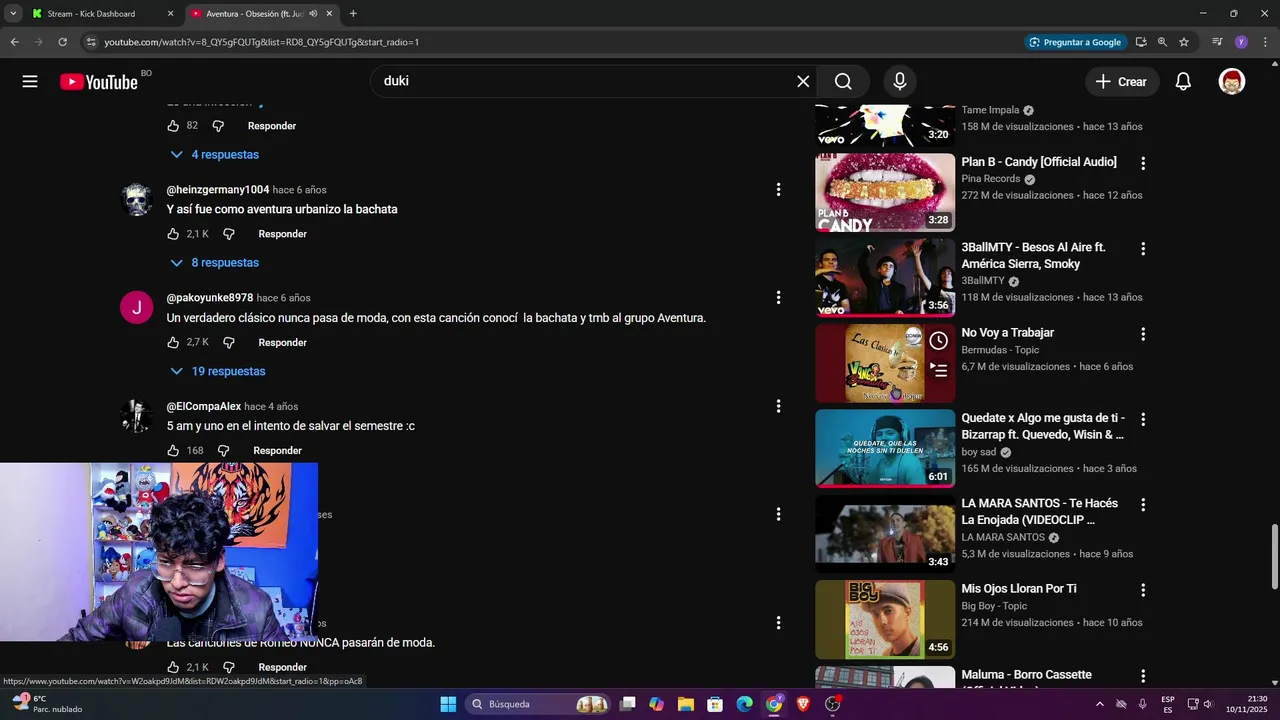Dislike the pakoyunke8978 comment
This screenshot has width=1280, height=720.
[228, 342]
